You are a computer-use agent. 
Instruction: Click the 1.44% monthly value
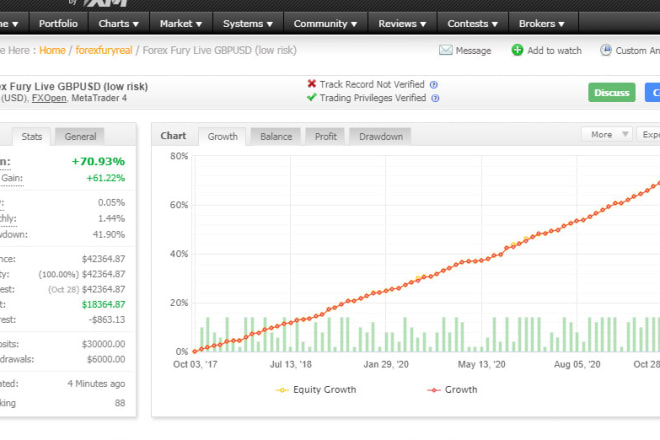111,219
